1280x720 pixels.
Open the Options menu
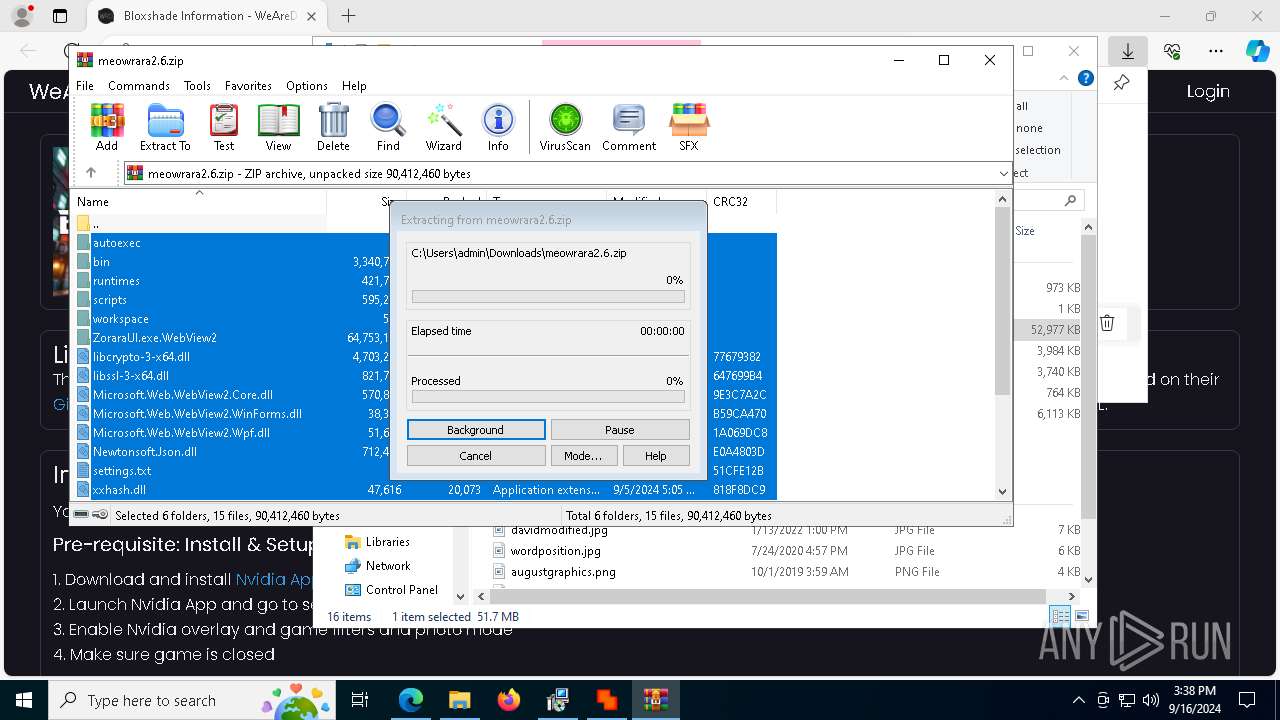point(307,86)
